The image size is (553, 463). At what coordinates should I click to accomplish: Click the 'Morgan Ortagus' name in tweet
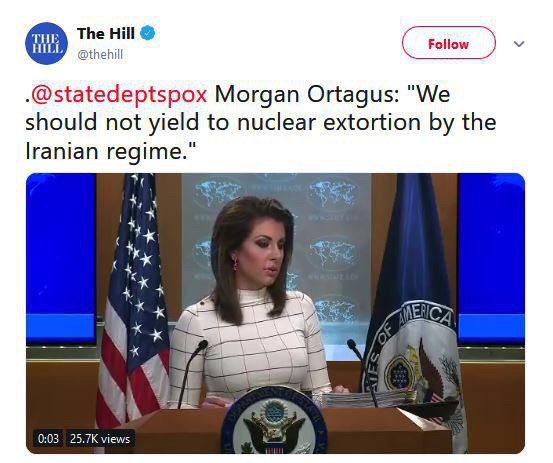(x=307, y=94)
